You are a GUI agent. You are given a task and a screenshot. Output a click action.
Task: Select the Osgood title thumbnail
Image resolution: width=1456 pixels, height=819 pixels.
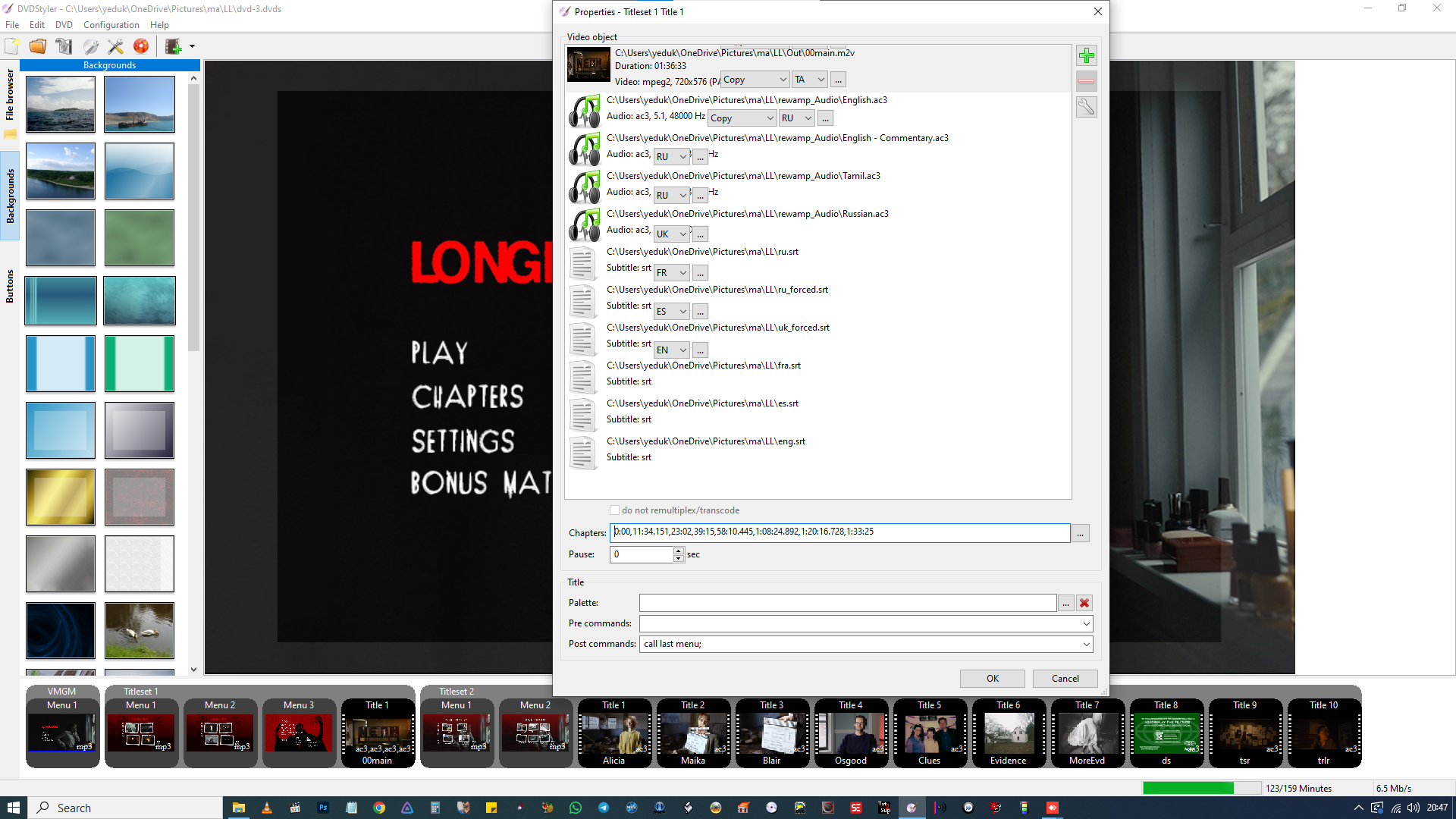click(851, 733)
